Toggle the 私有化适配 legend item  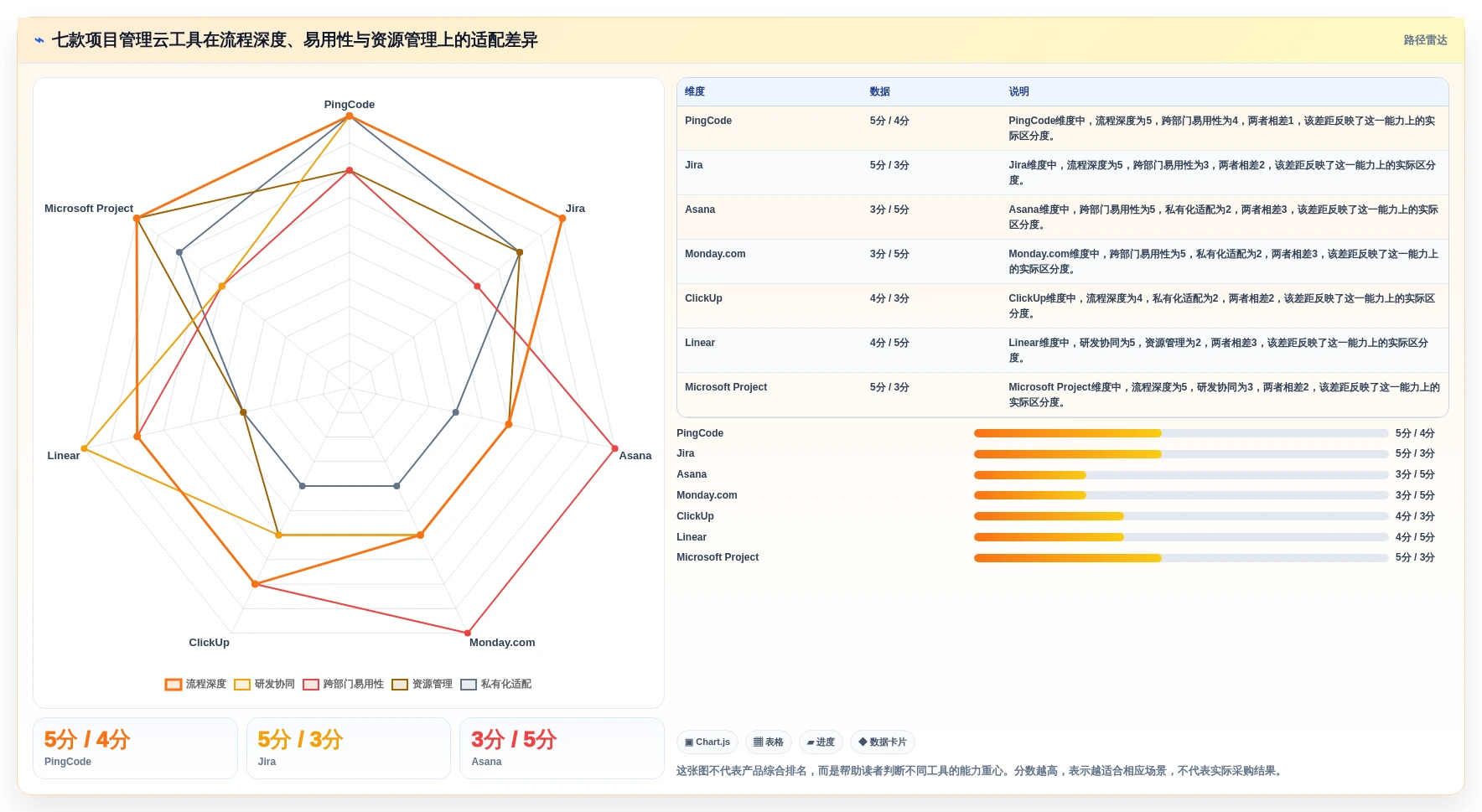coord(495,685)
